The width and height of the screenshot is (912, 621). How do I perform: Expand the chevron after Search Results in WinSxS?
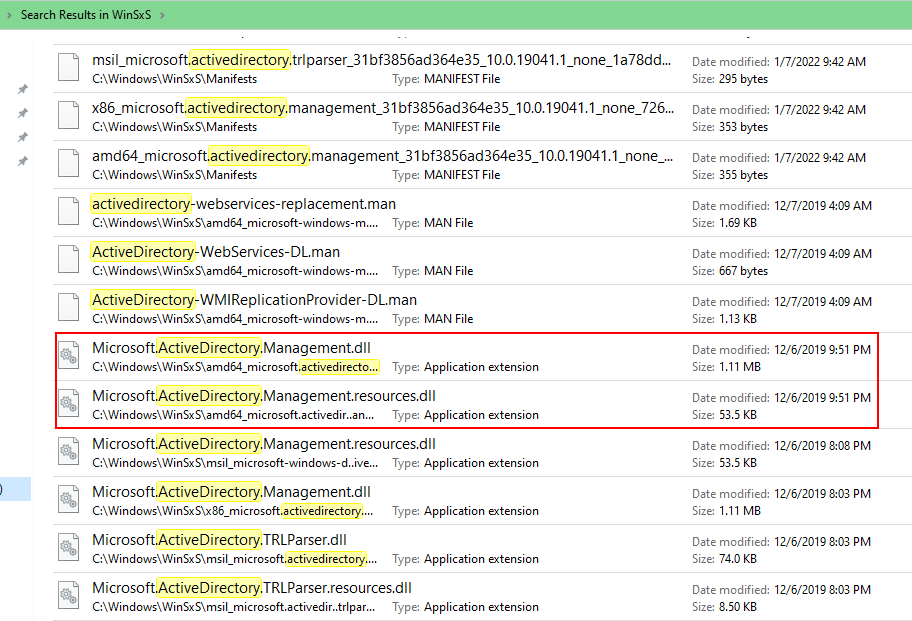162,15
